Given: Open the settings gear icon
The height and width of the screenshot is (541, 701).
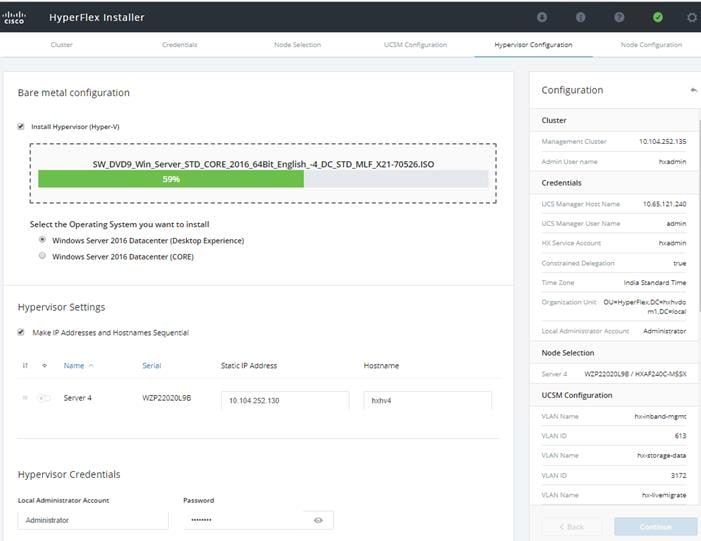Looking at the screenshot, I should (x=692, y=17).
